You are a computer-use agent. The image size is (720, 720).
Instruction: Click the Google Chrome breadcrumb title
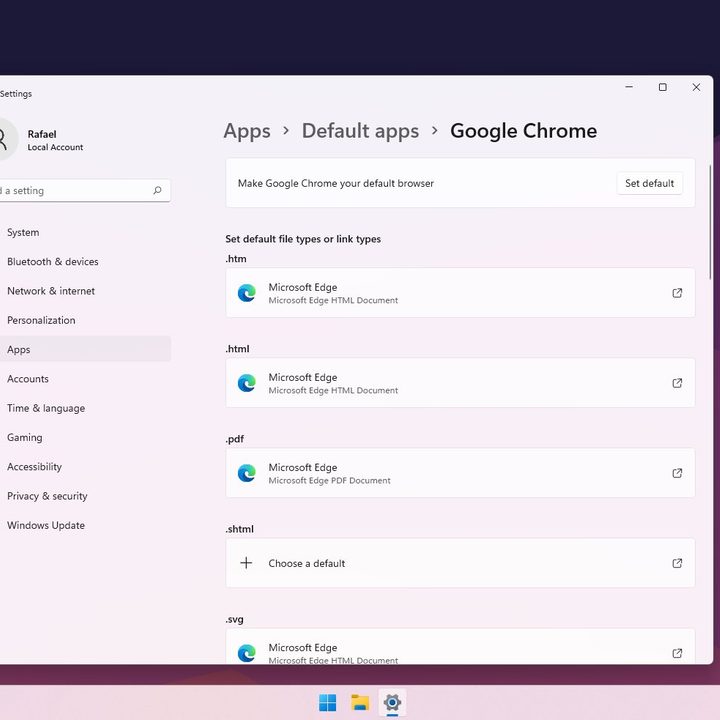[x=523, y=131]
